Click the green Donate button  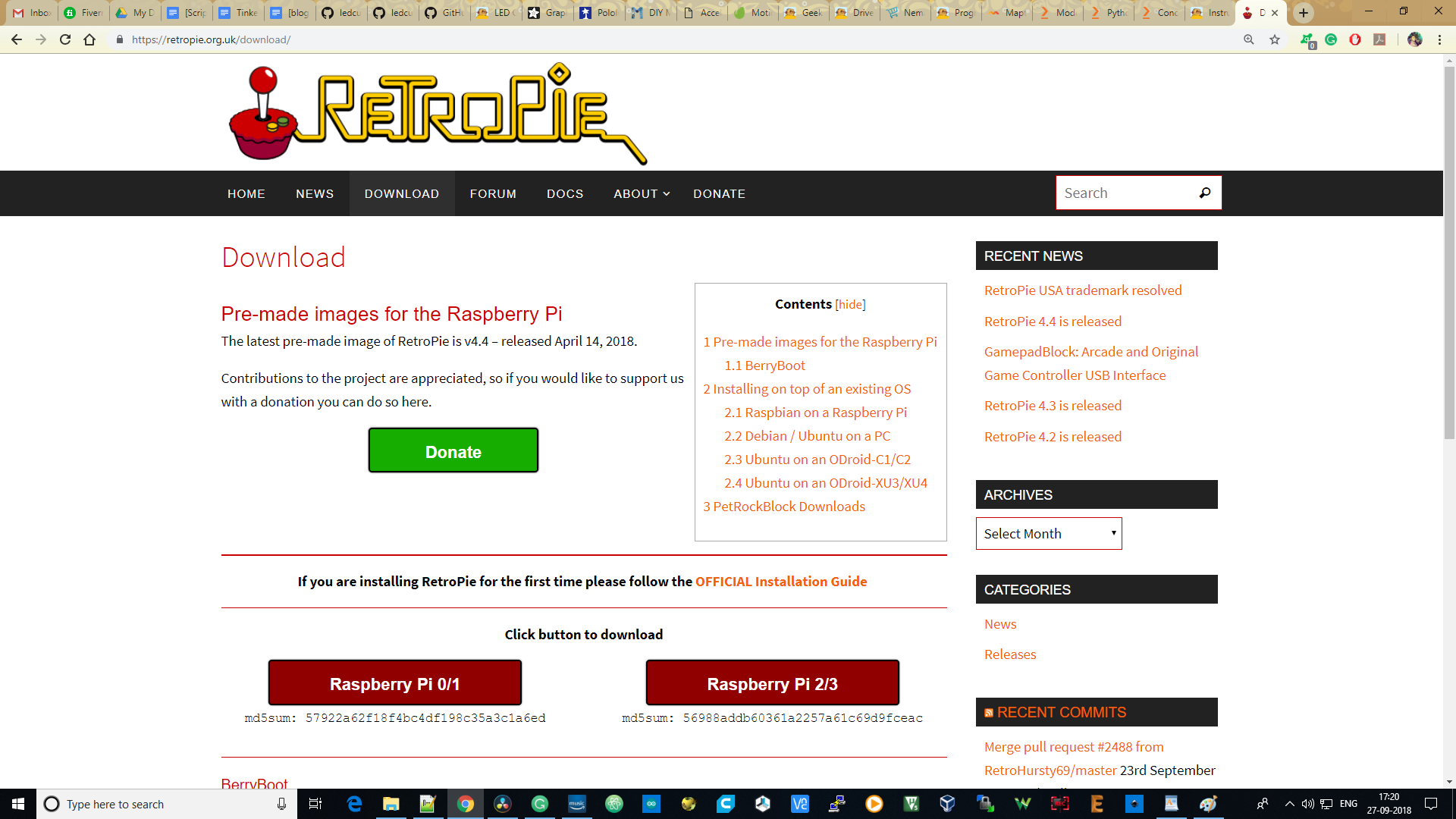(x=453, y=450)
